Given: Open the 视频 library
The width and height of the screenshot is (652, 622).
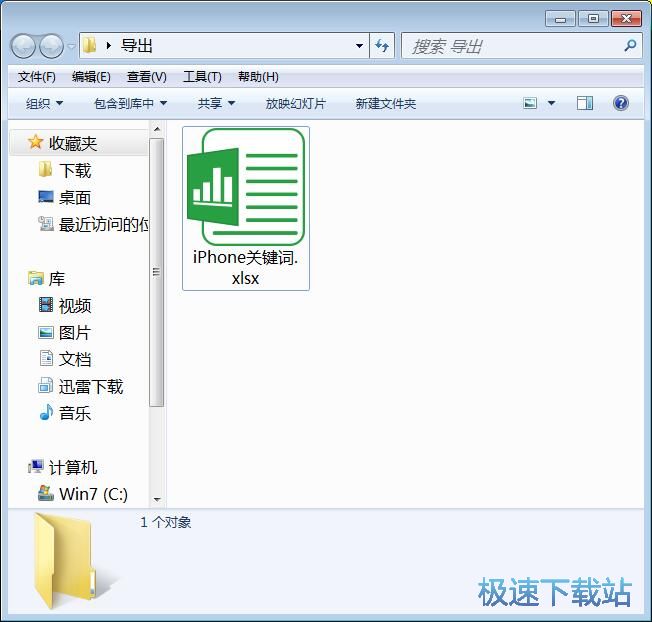Looking at the screenshot, I should click(x=75, y=306).
